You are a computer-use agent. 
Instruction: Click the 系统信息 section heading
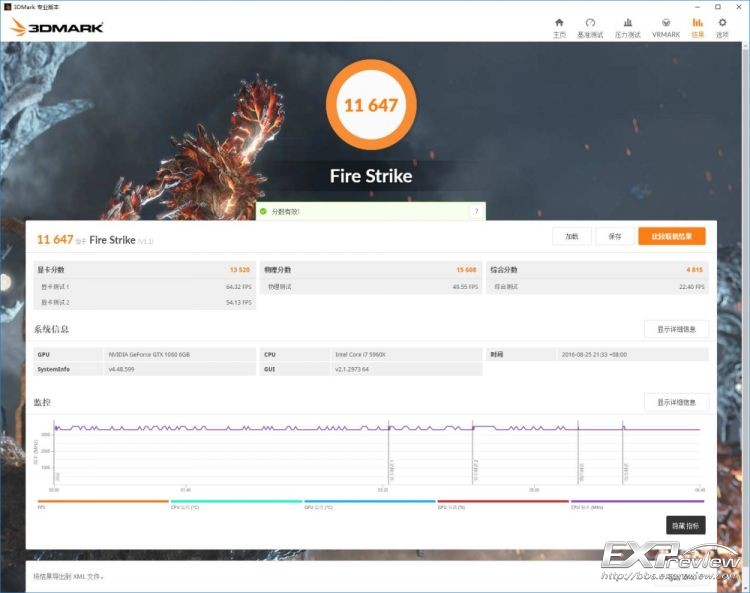pyautogui.click(x=51, y=329)
